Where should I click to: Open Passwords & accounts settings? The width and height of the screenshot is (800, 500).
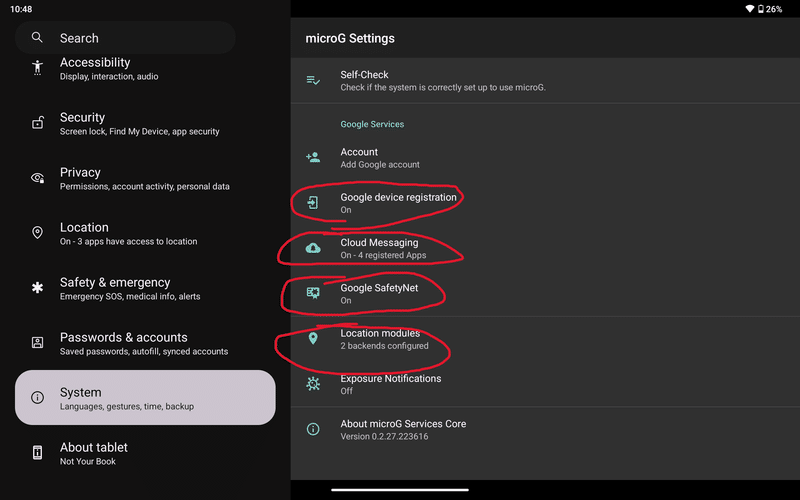(145, 343)
